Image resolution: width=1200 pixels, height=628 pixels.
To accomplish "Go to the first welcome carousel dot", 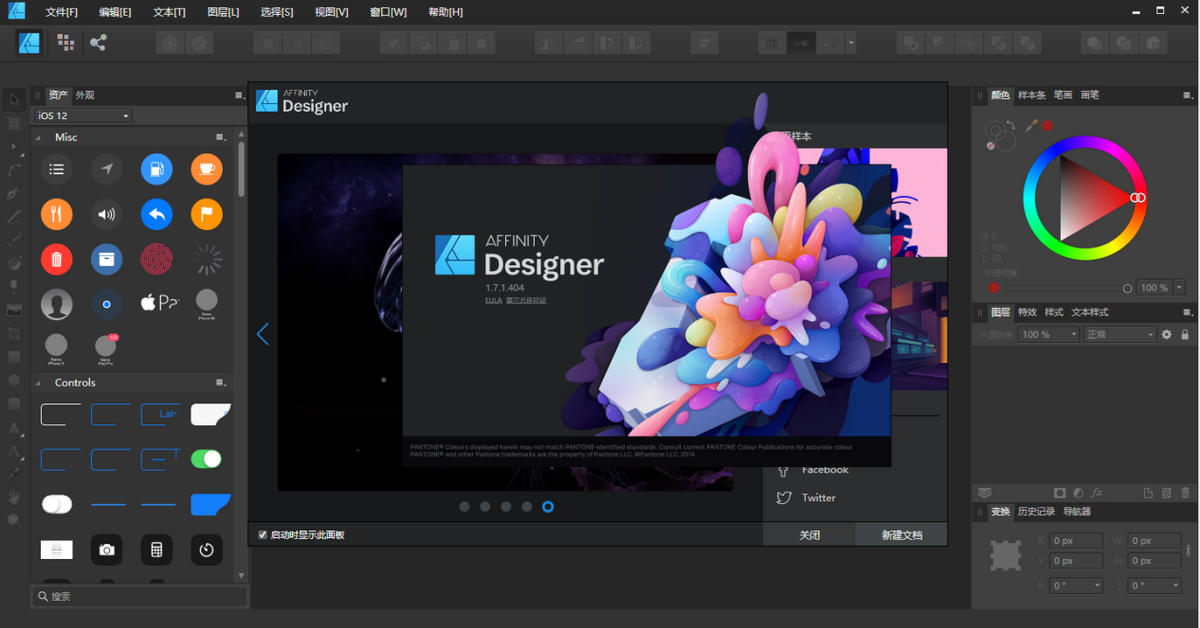I will pos(464,507).
